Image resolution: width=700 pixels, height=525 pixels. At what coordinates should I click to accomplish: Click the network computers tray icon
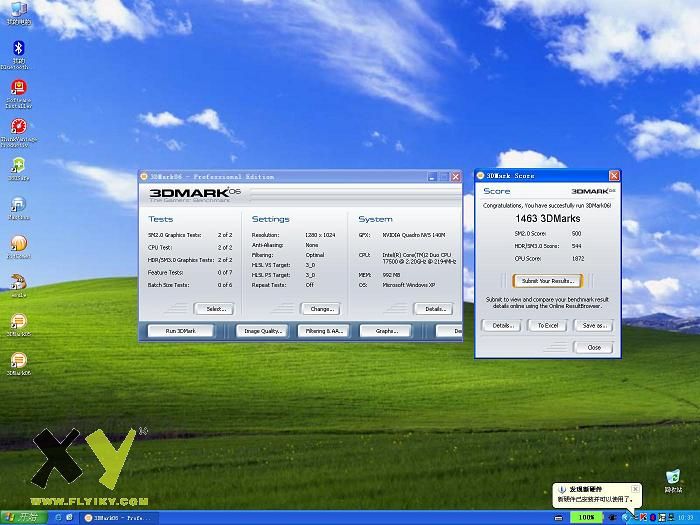click(670, 517)
